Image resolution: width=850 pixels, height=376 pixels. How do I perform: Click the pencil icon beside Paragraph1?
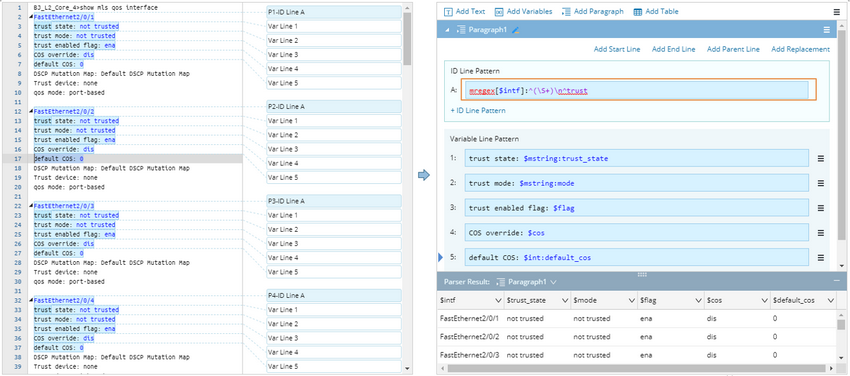tap(516, 30)
